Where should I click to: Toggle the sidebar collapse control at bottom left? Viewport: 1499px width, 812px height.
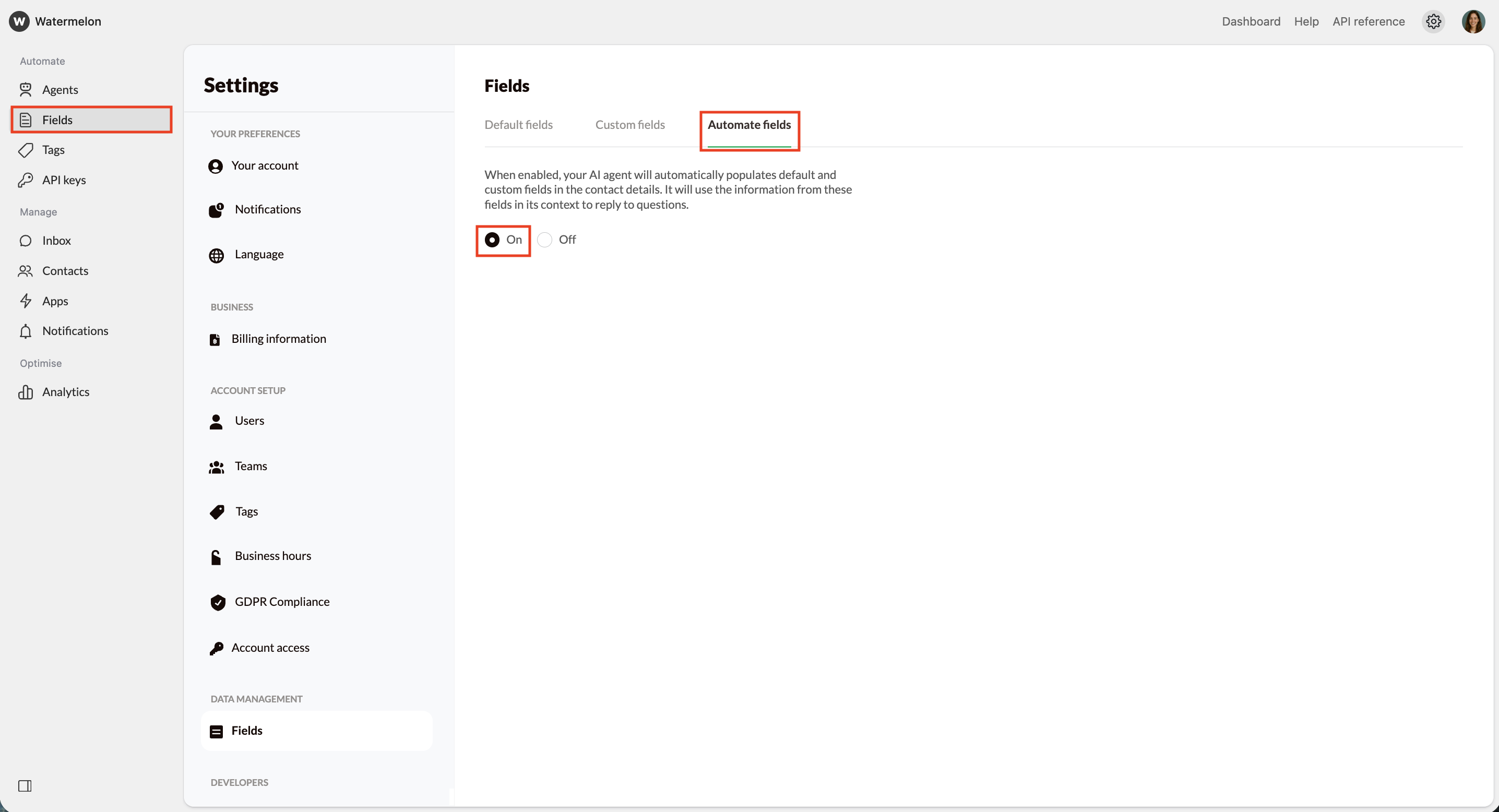[x=26, y=786]
